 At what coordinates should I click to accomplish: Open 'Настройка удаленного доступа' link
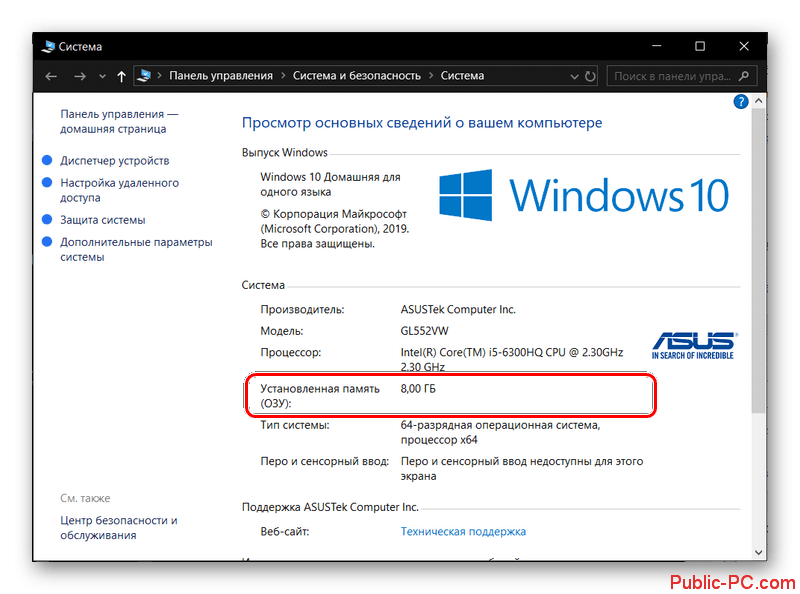[119, 190]
